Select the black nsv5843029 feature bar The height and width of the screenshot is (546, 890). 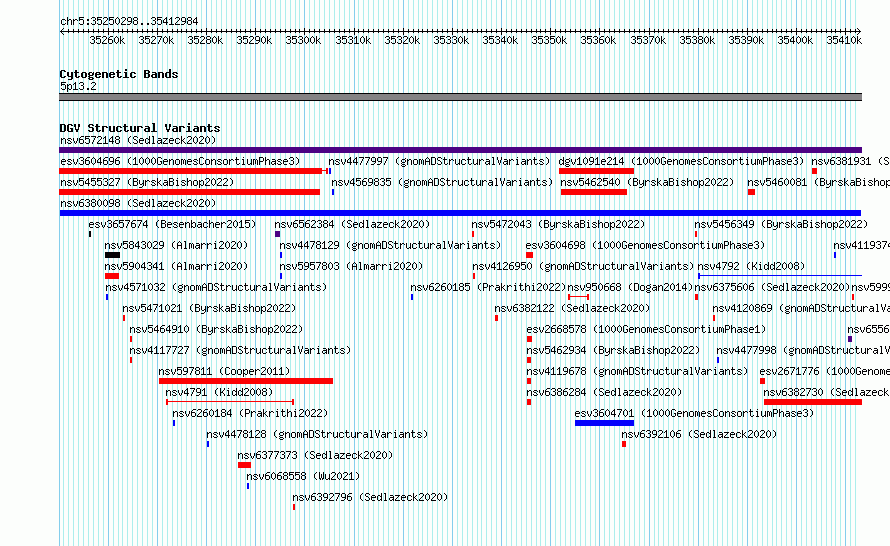(x=112, y=255)
